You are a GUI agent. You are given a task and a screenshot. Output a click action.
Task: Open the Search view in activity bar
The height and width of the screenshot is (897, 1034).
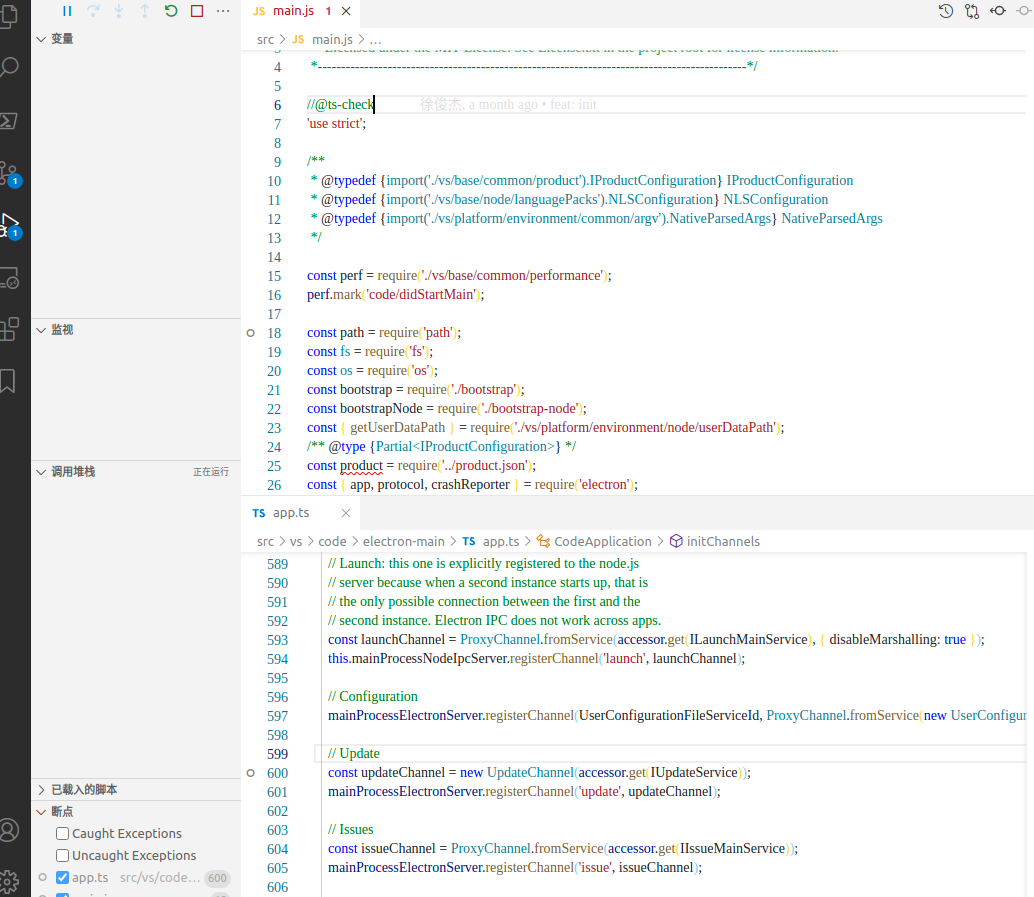(9, 67)
